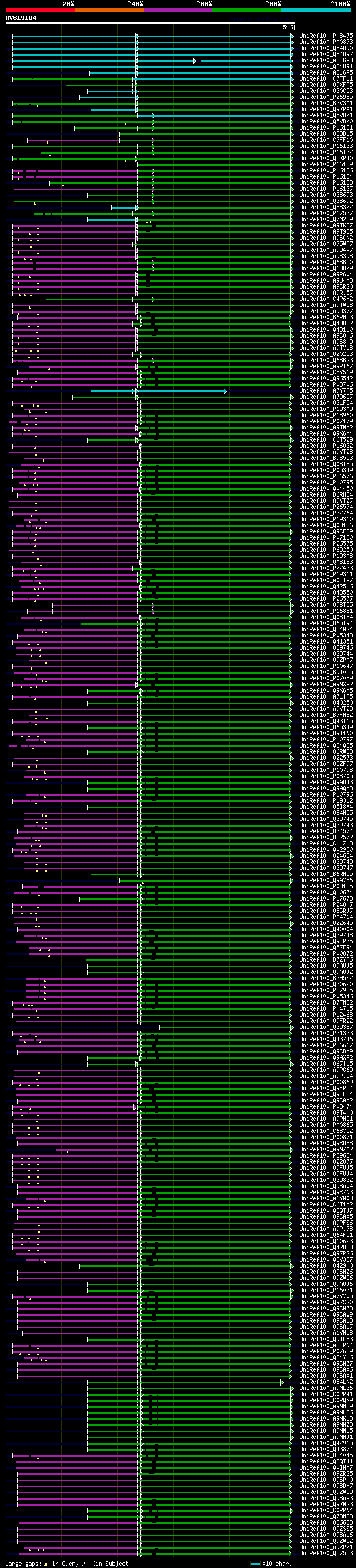Select the UniRef100_Q5ZF97 label

pyautogui.click(x=325, y=764)
